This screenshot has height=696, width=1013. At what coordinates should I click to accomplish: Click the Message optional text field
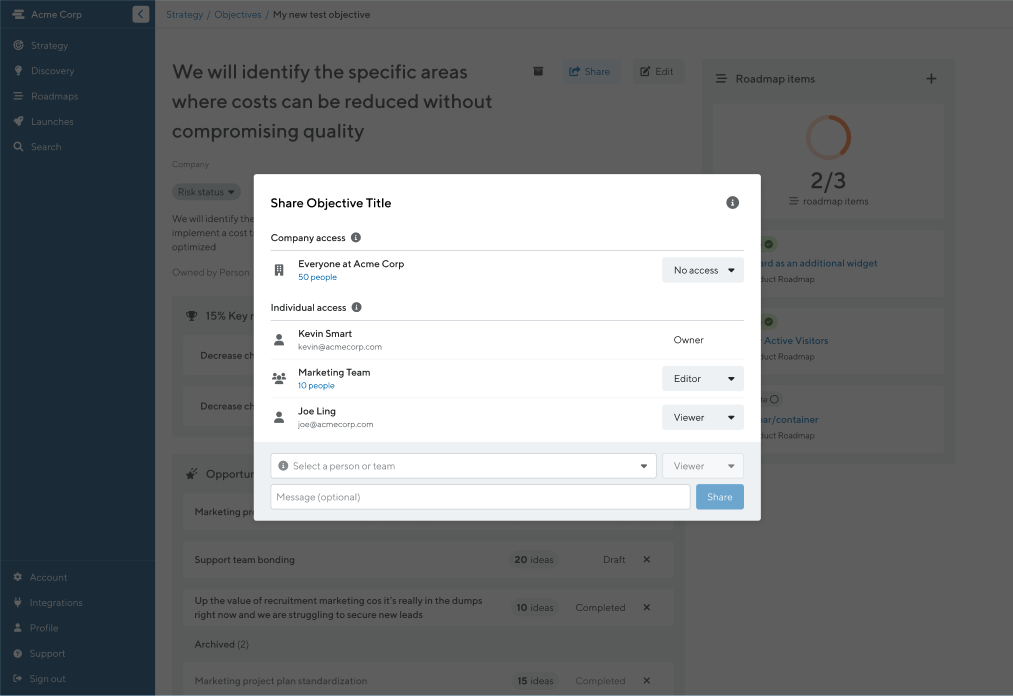[x=479, y=496]
